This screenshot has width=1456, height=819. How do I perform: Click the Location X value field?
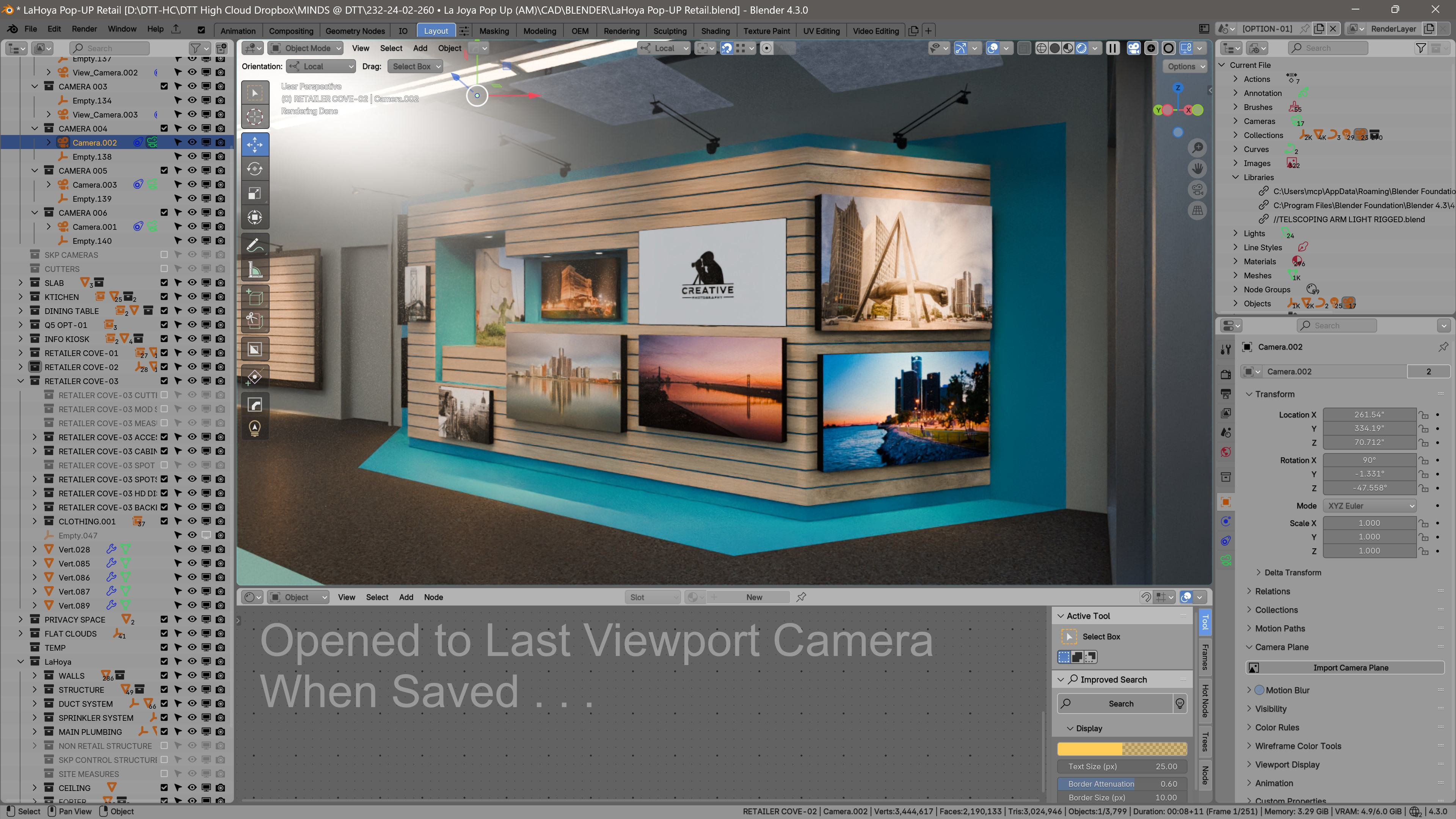click(1369, 414)
